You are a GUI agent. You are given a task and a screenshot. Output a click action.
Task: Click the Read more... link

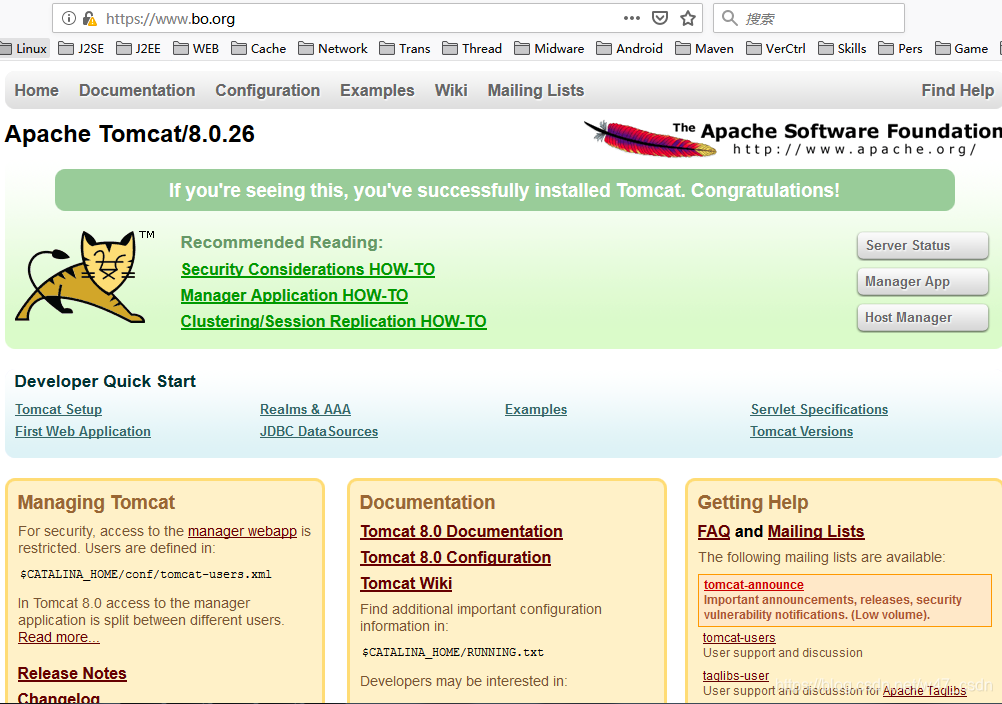[59, 637]
